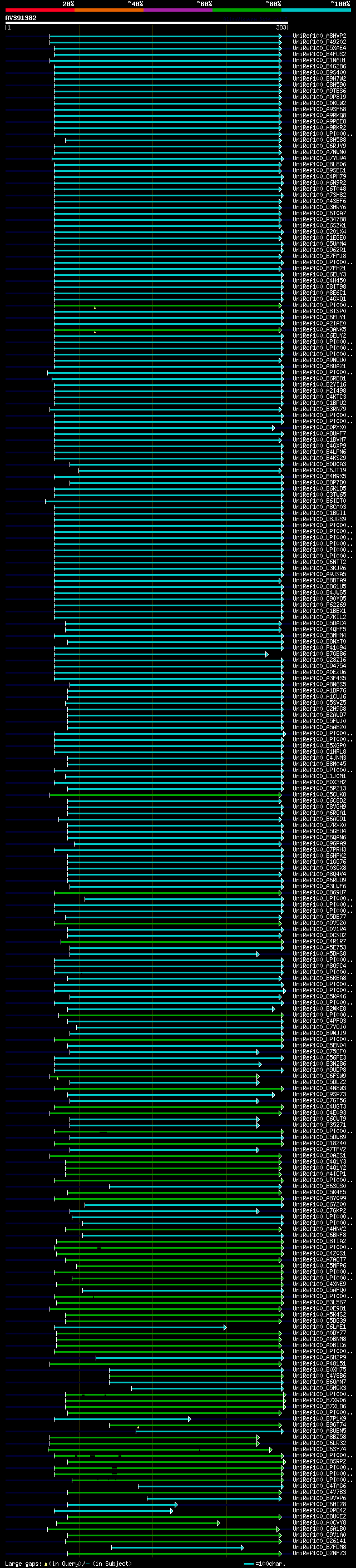Select hit label UniRef100_Q2NFZ3

[319, 1553]
